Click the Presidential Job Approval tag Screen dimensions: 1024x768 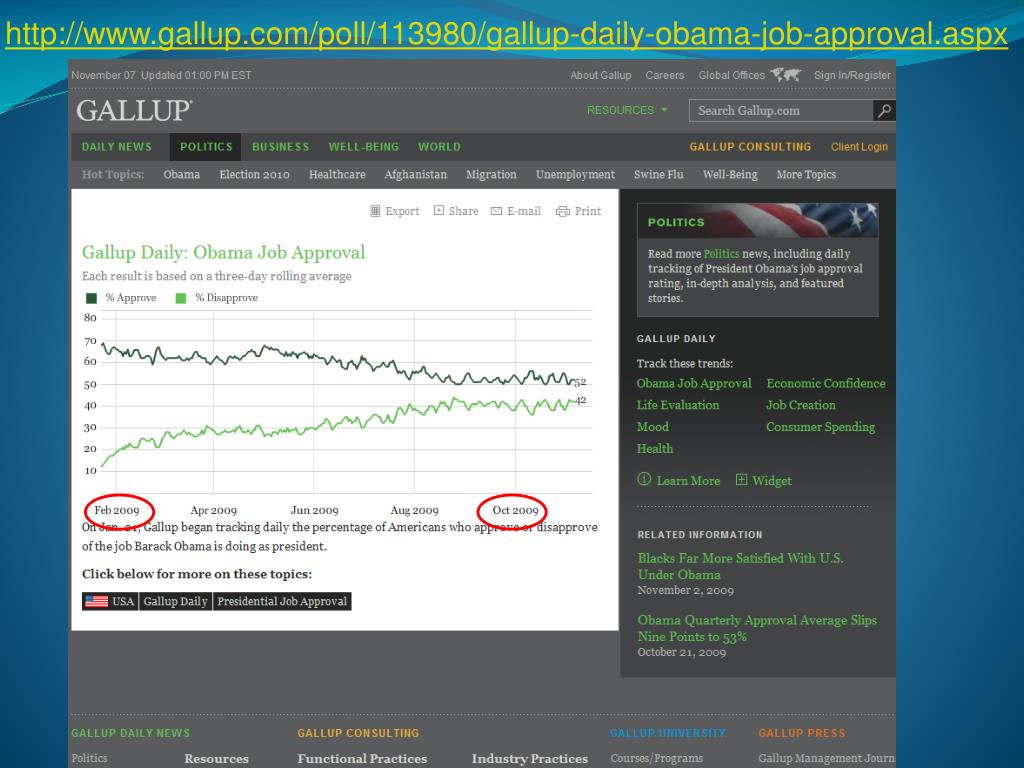(282, 601)
